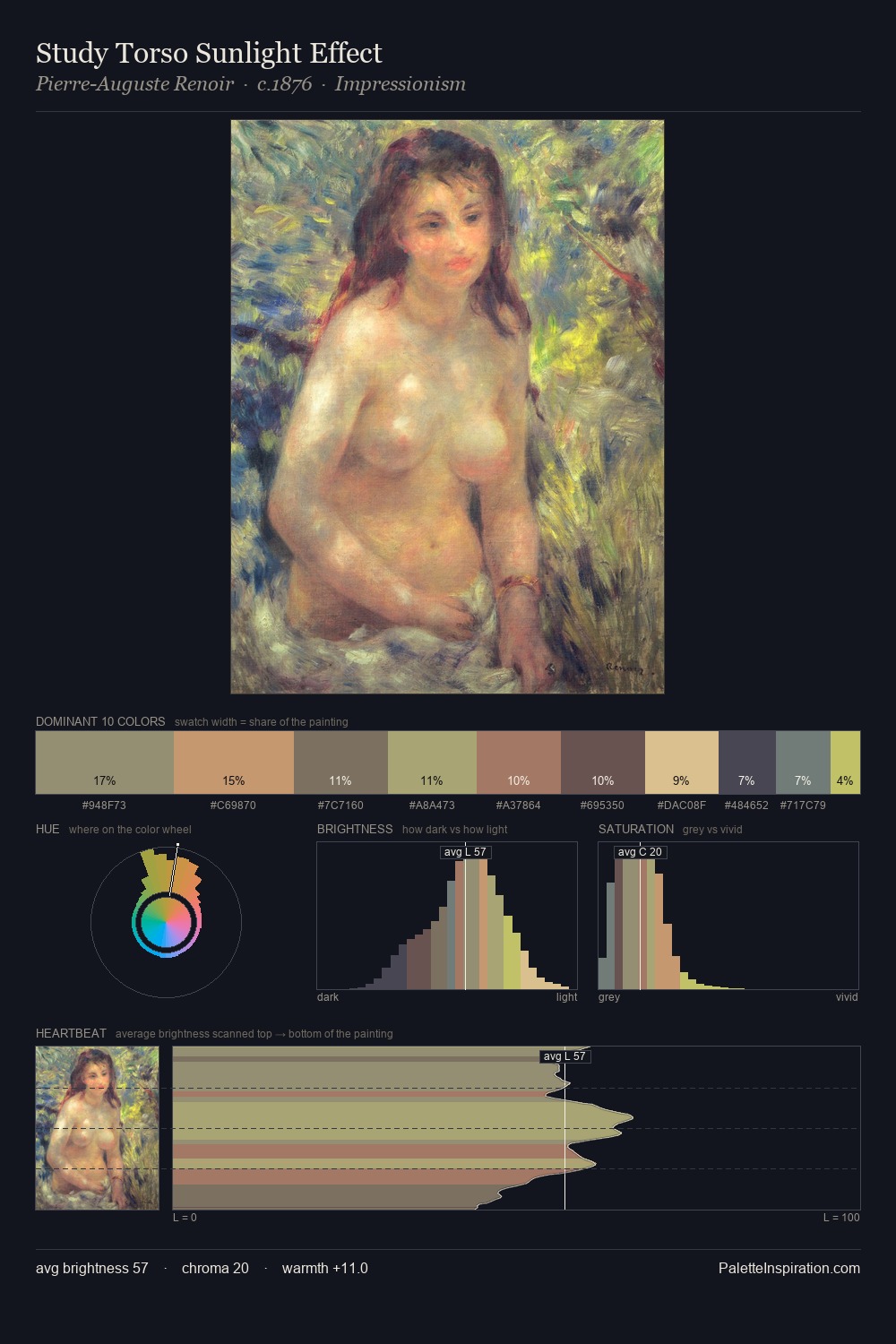Click the hex code label #7C7160

(340, 806)
